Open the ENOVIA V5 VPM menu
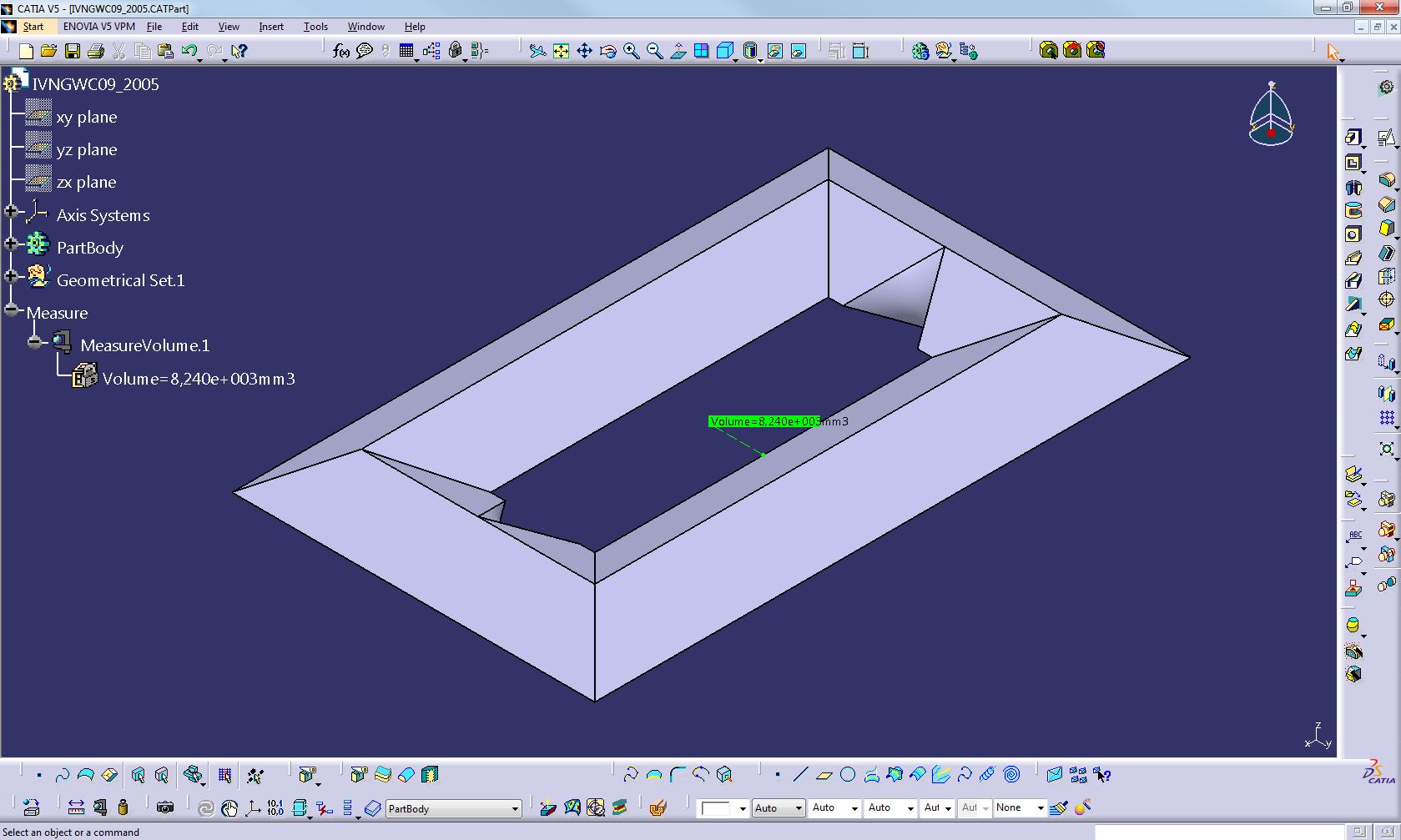 pos(99,27)
